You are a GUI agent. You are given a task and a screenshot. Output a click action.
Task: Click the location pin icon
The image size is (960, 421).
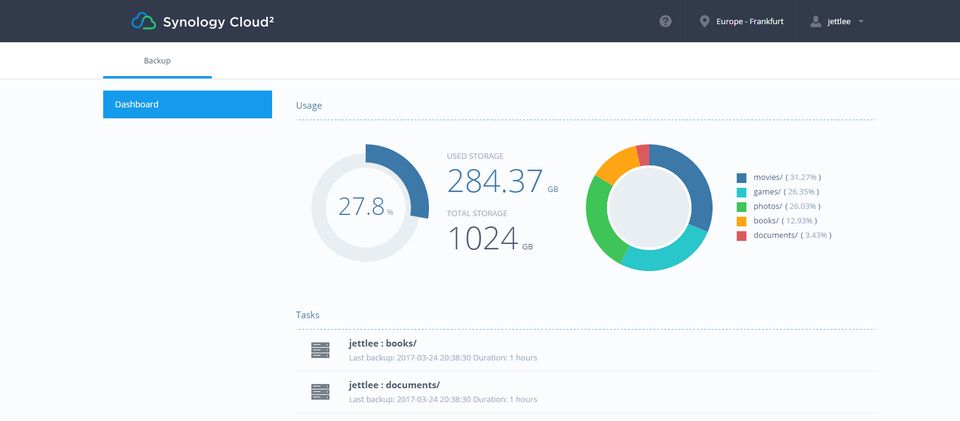click(x=704, y=21)
